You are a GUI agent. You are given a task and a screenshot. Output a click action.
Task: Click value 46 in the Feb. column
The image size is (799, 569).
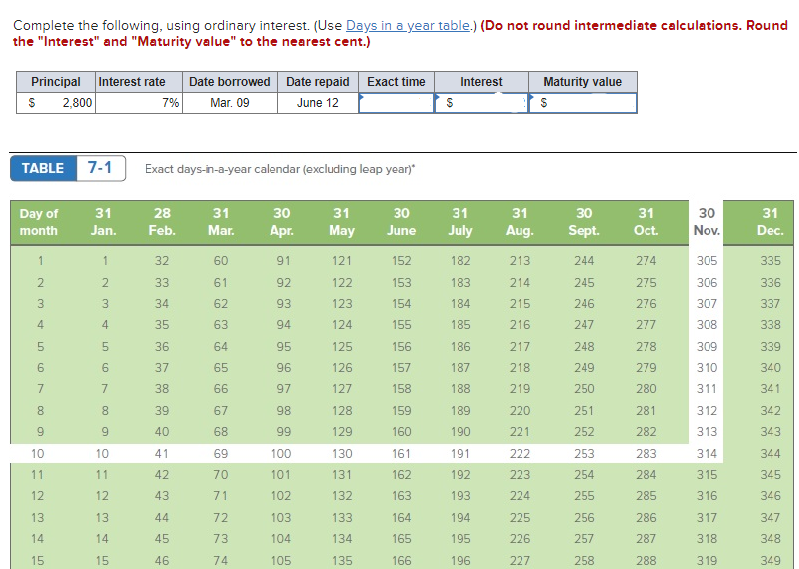[x=162, y=561]
